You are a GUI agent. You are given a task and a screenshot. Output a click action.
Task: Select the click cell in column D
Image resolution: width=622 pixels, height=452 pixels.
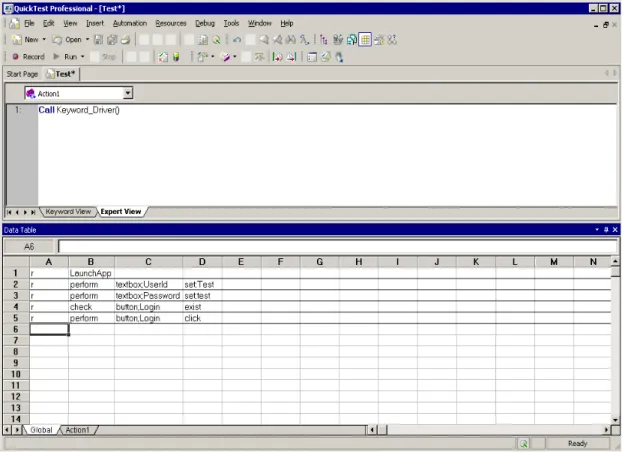(202, 318)
